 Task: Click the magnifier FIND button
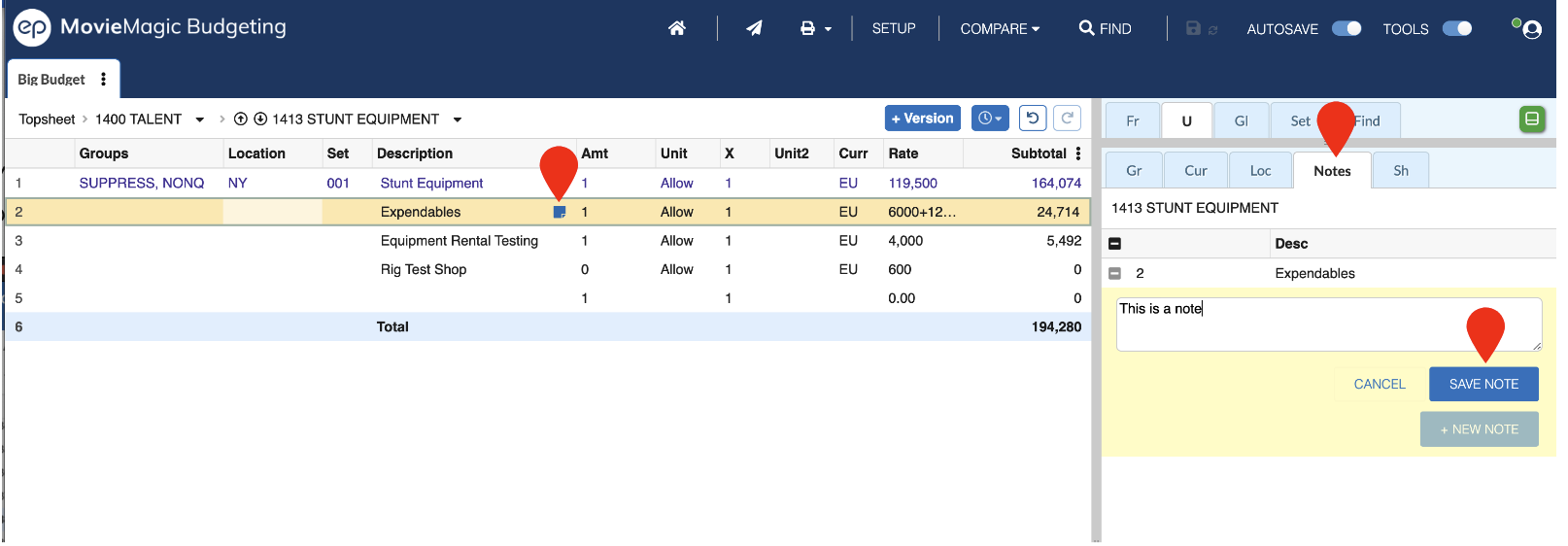click(1106, 28)
